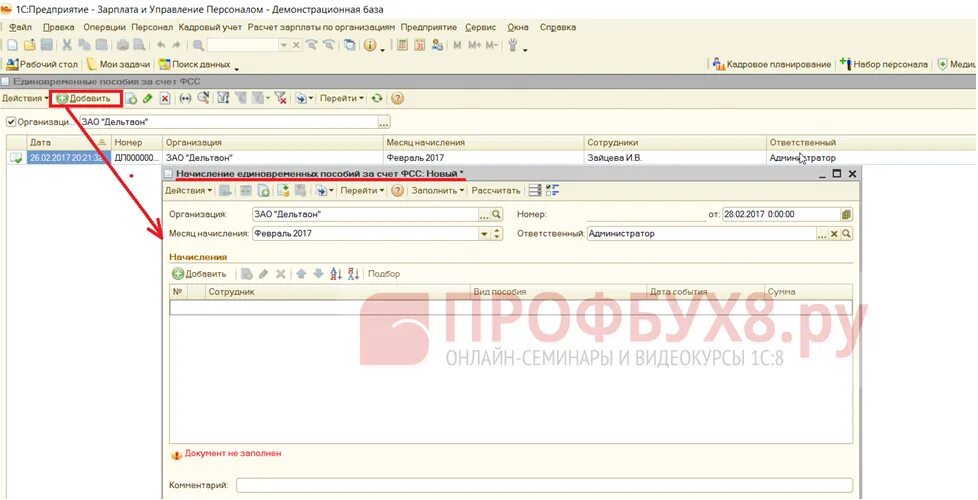Open the Справка menu

[558, 27]
